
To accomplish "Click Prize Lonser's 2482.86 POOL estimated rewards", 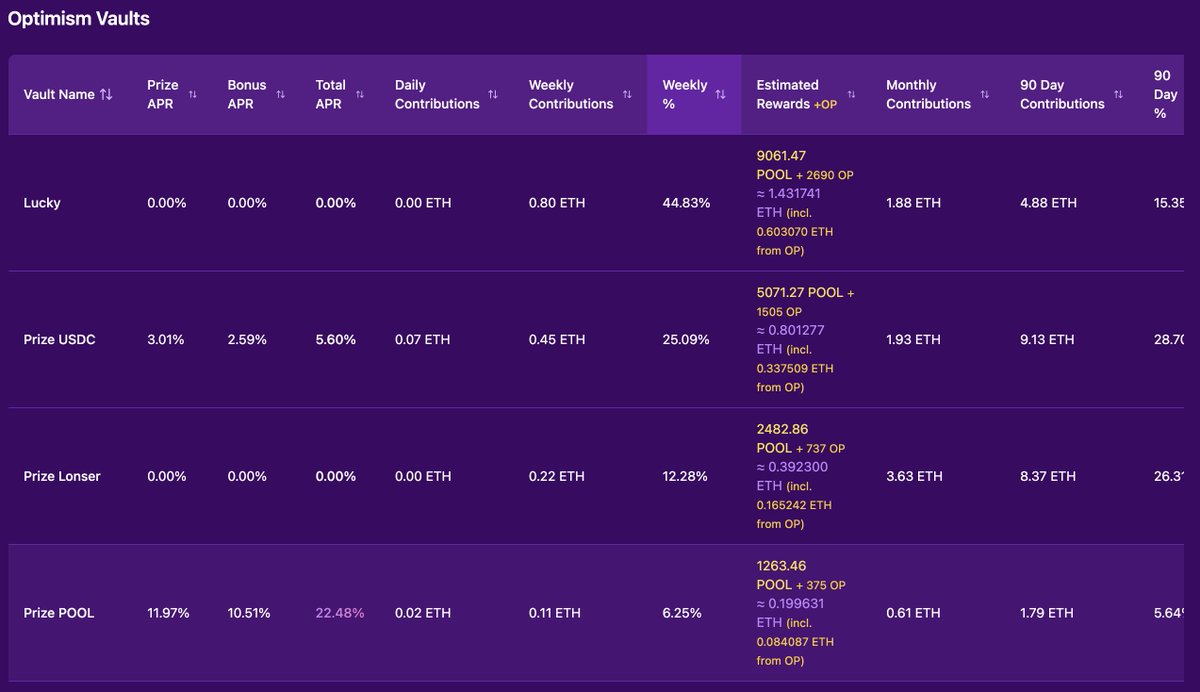I will (782, 439).
